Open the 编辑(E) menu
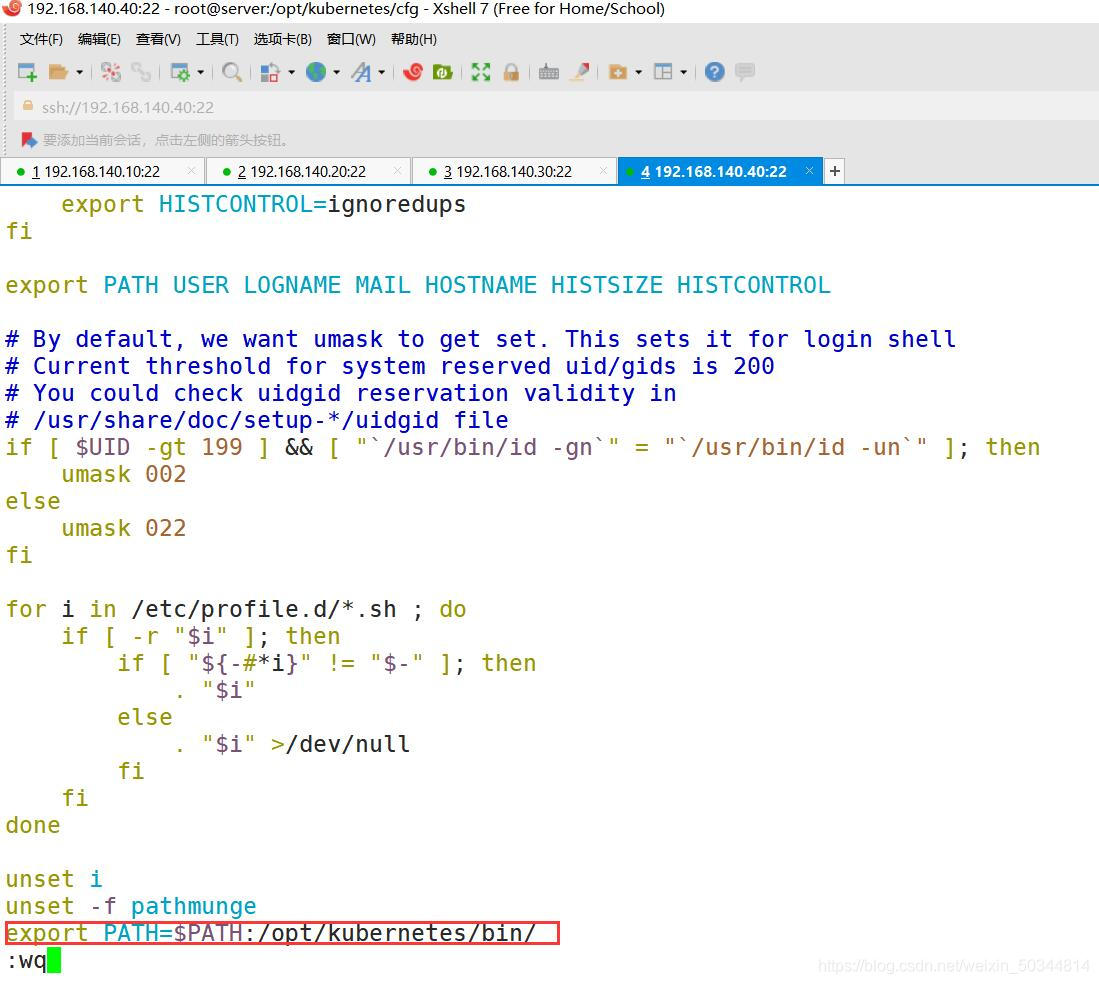 (99, 39)
